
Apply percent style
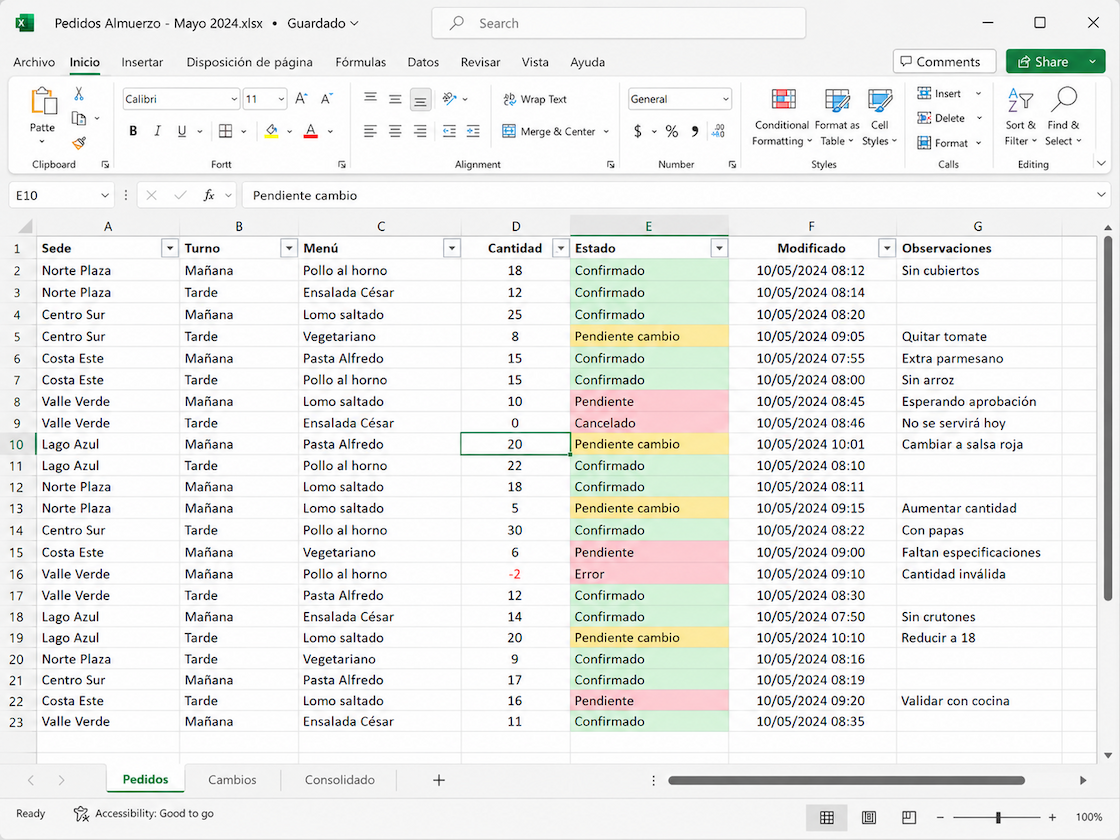click(671, 131)
